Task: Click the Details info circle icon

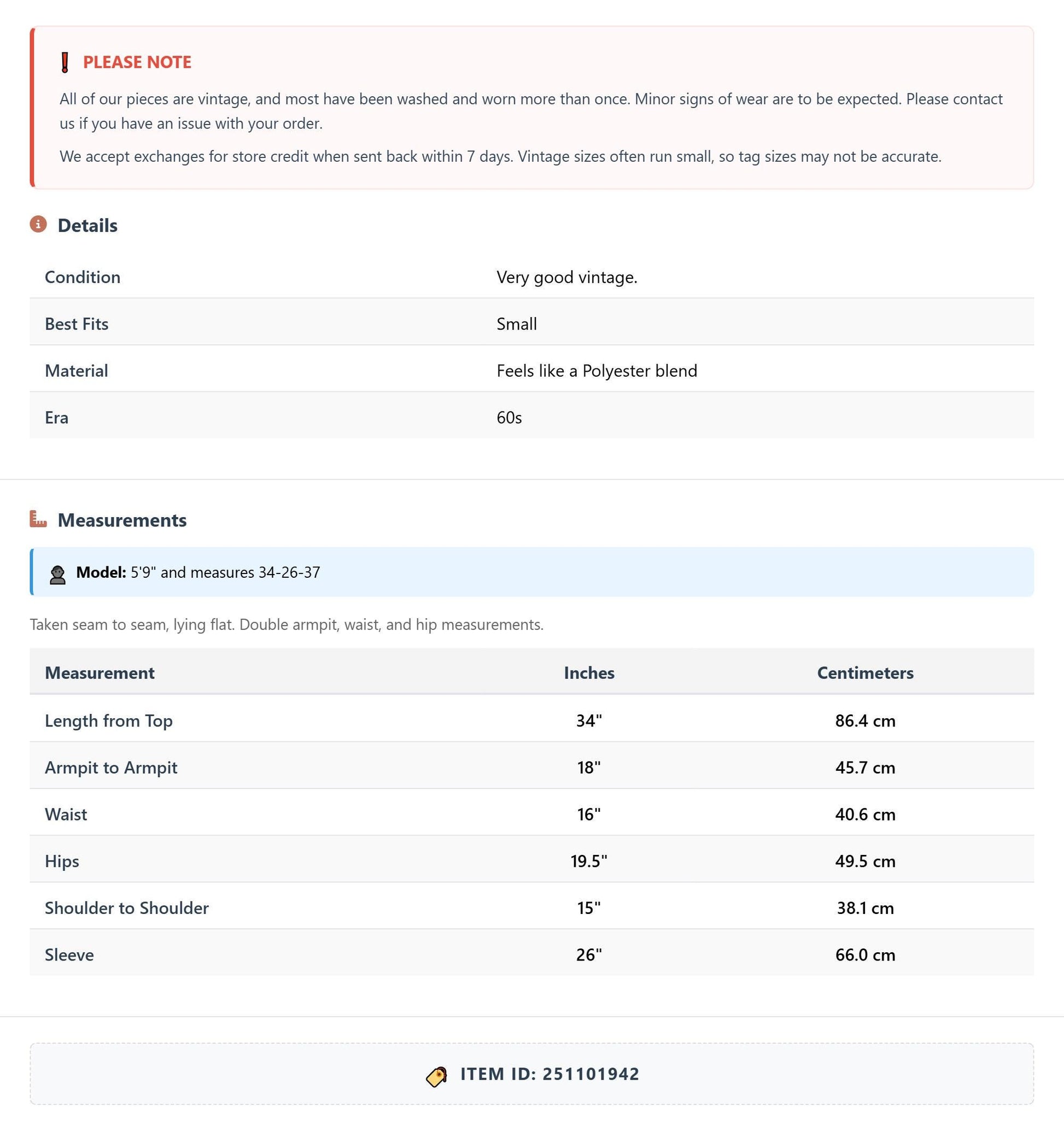Action: click(38, 224)
